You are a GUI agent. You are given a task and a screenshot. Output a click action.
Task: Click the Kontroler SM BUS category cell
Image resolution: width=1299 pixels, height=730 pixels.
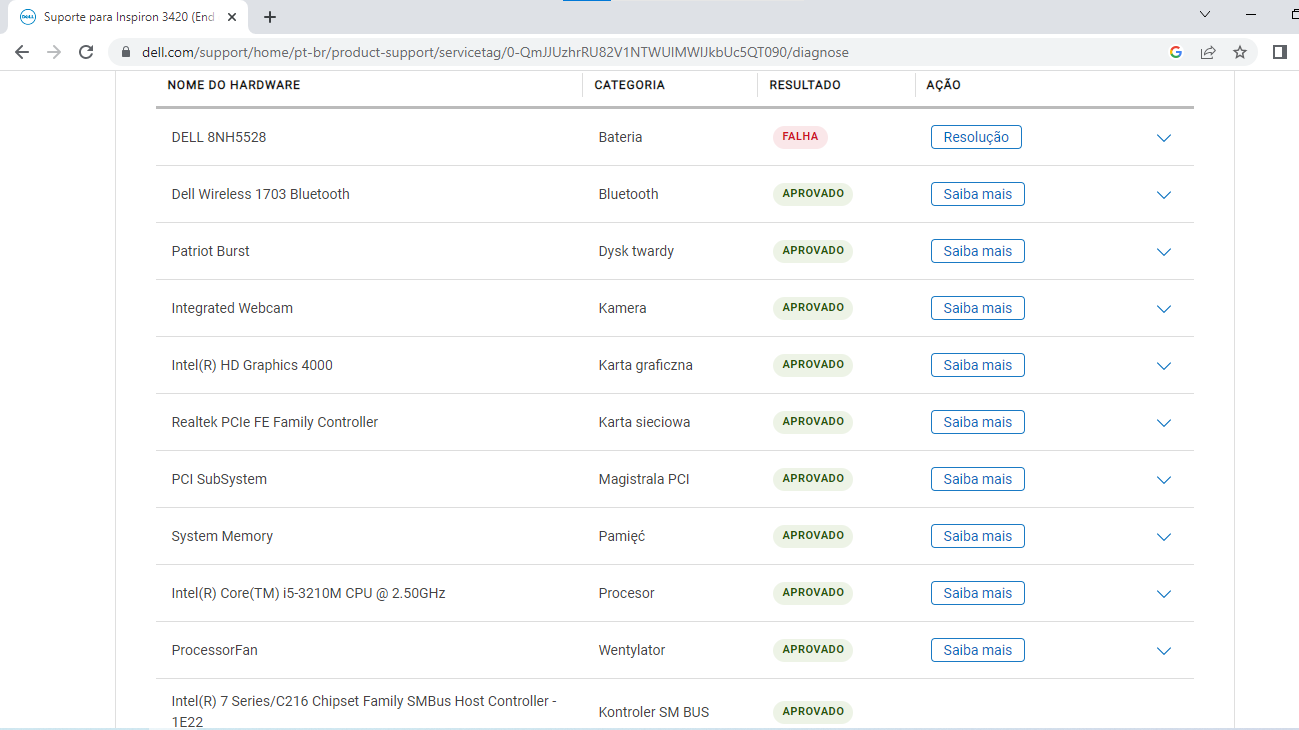click(653, 712)
